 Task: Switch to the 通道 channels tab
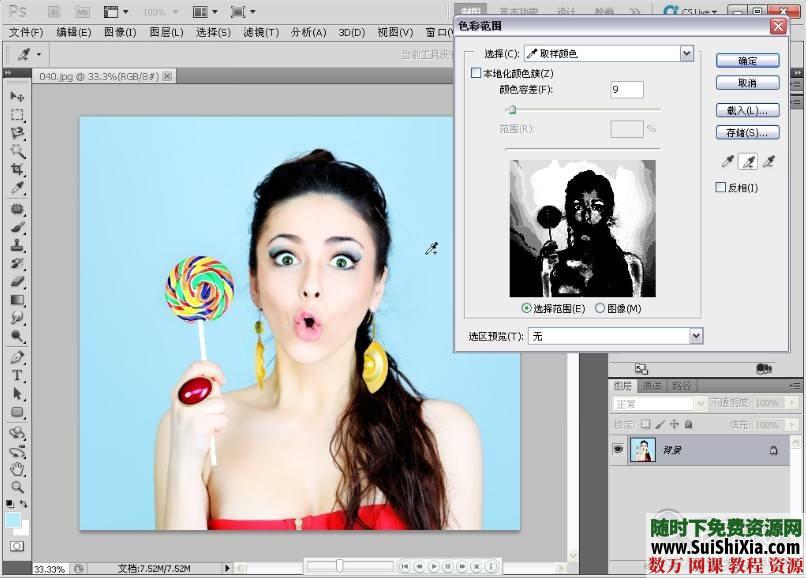[x=652, y=385]
